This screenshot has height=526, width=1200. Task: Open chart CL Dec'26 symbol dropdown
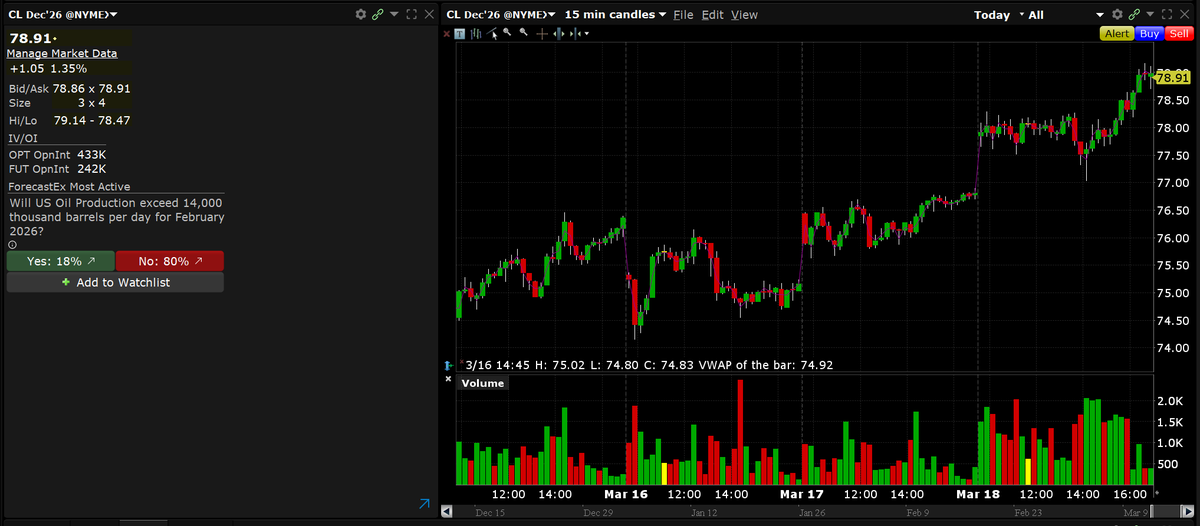pos(501,14)
